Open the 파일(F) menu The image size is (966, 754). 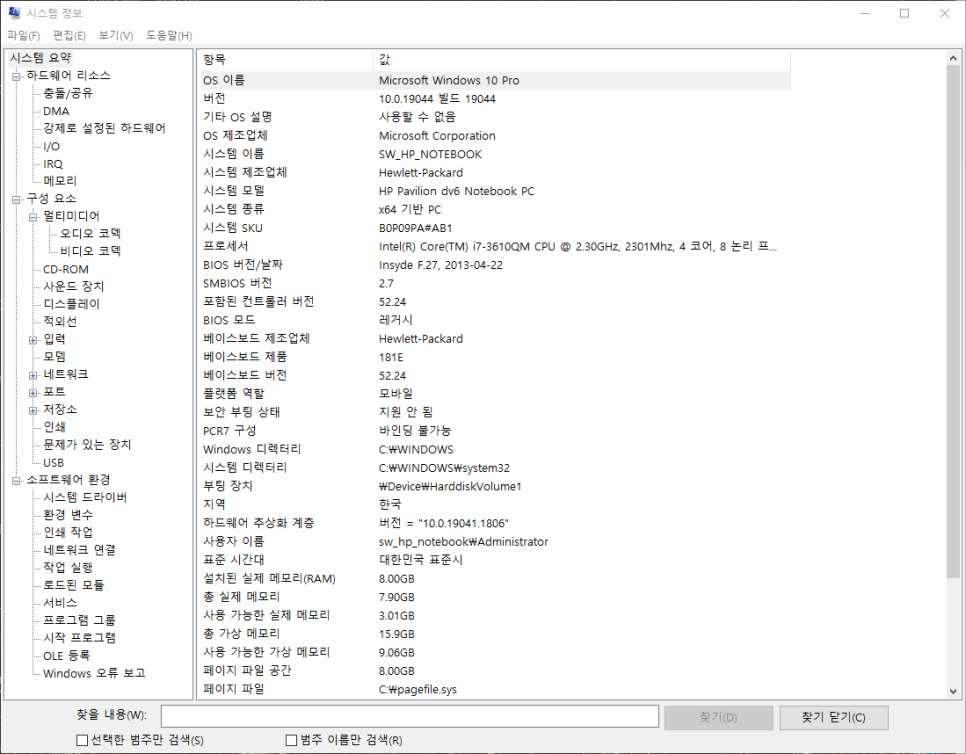click(23, 36)
